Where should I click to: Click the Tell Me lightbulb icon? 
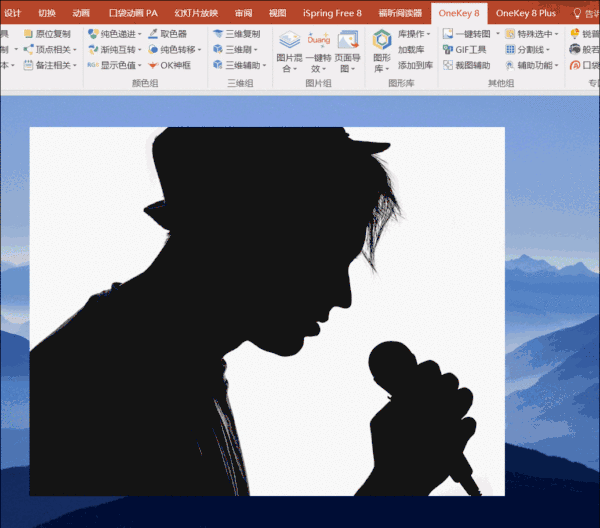pos(577,13)
